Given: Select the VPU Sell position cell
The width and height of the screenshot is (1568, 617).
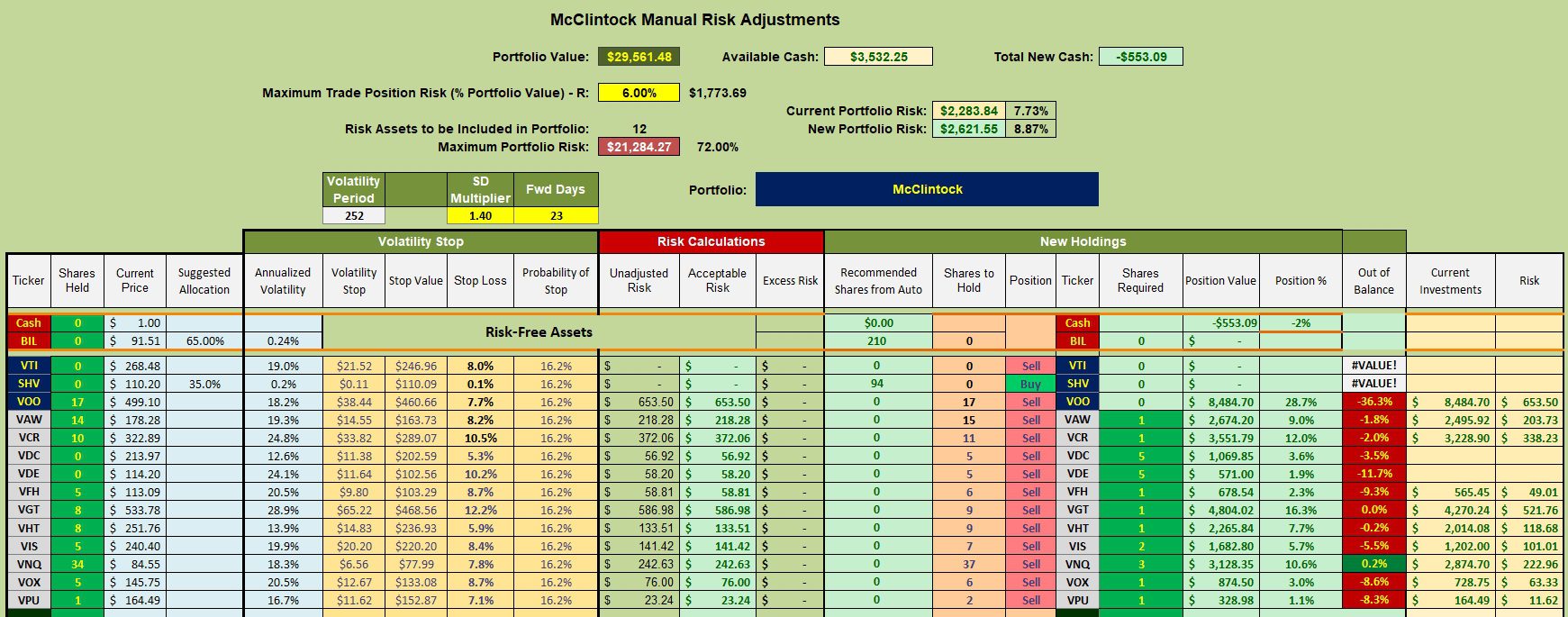Looking at the screenshot, I should coord(1030,601).
